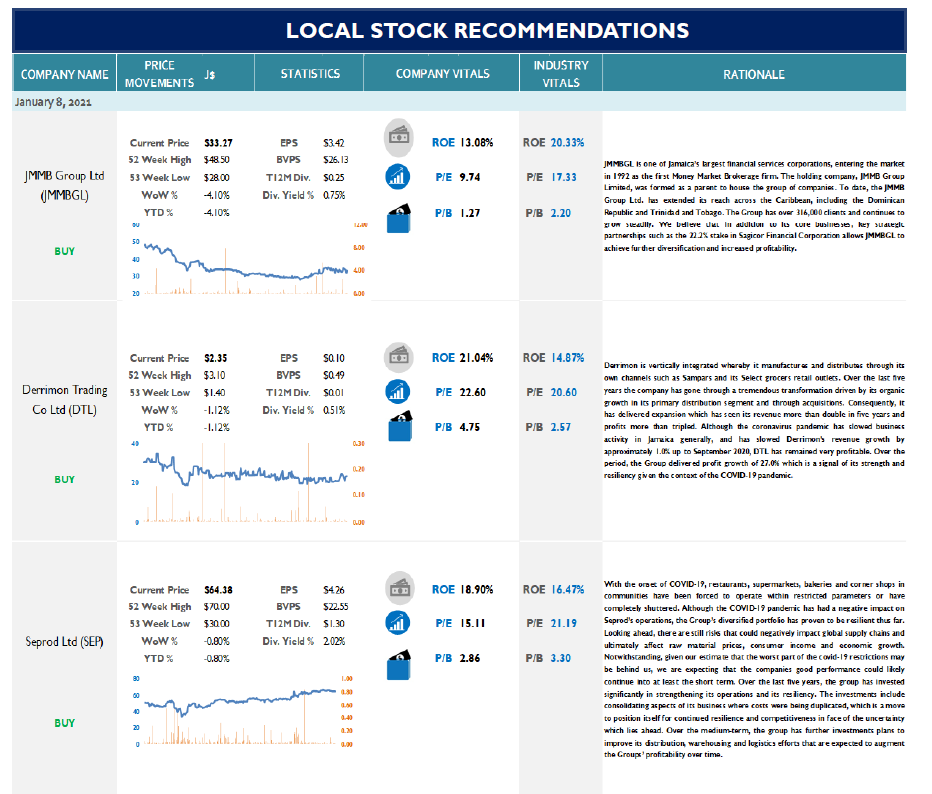Click the P/E chart icon for JMMB Group
The image size is (932, 794).
click(398, 177)
